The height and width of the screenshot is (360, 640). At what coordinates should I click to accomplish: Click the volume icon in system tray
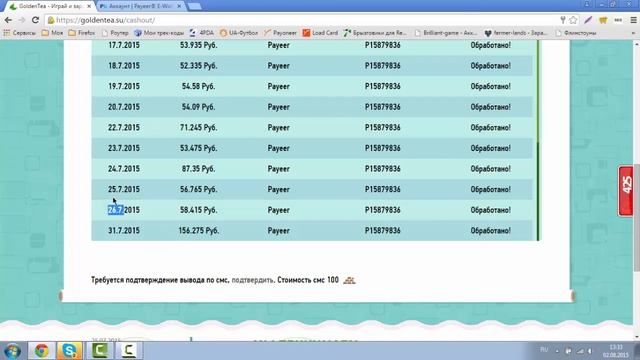[x=589, y=351]
